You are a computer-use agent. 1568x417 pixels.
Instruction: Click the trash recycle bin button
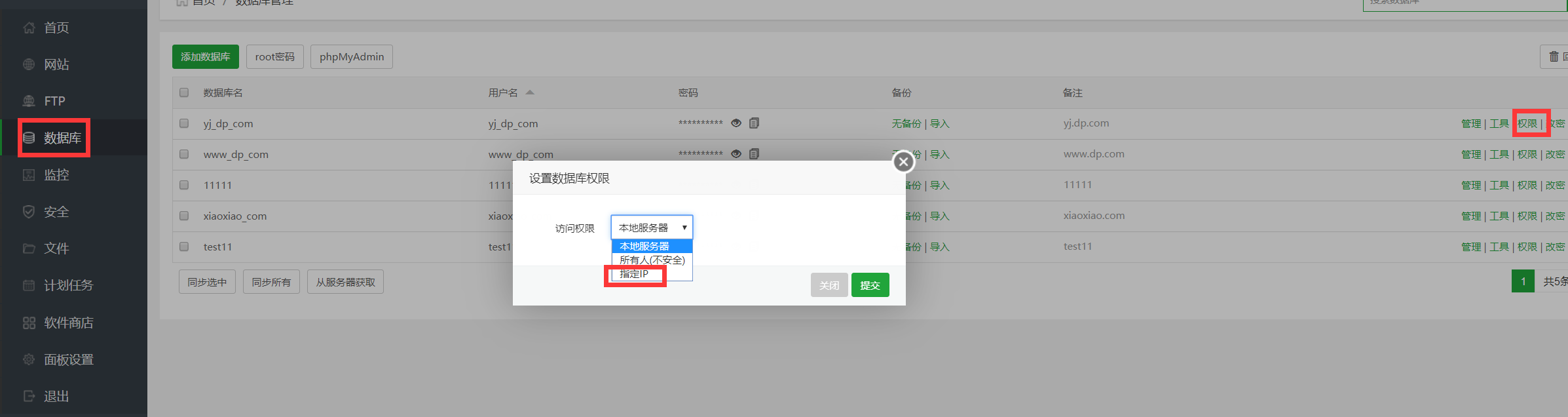[1554, 57]
